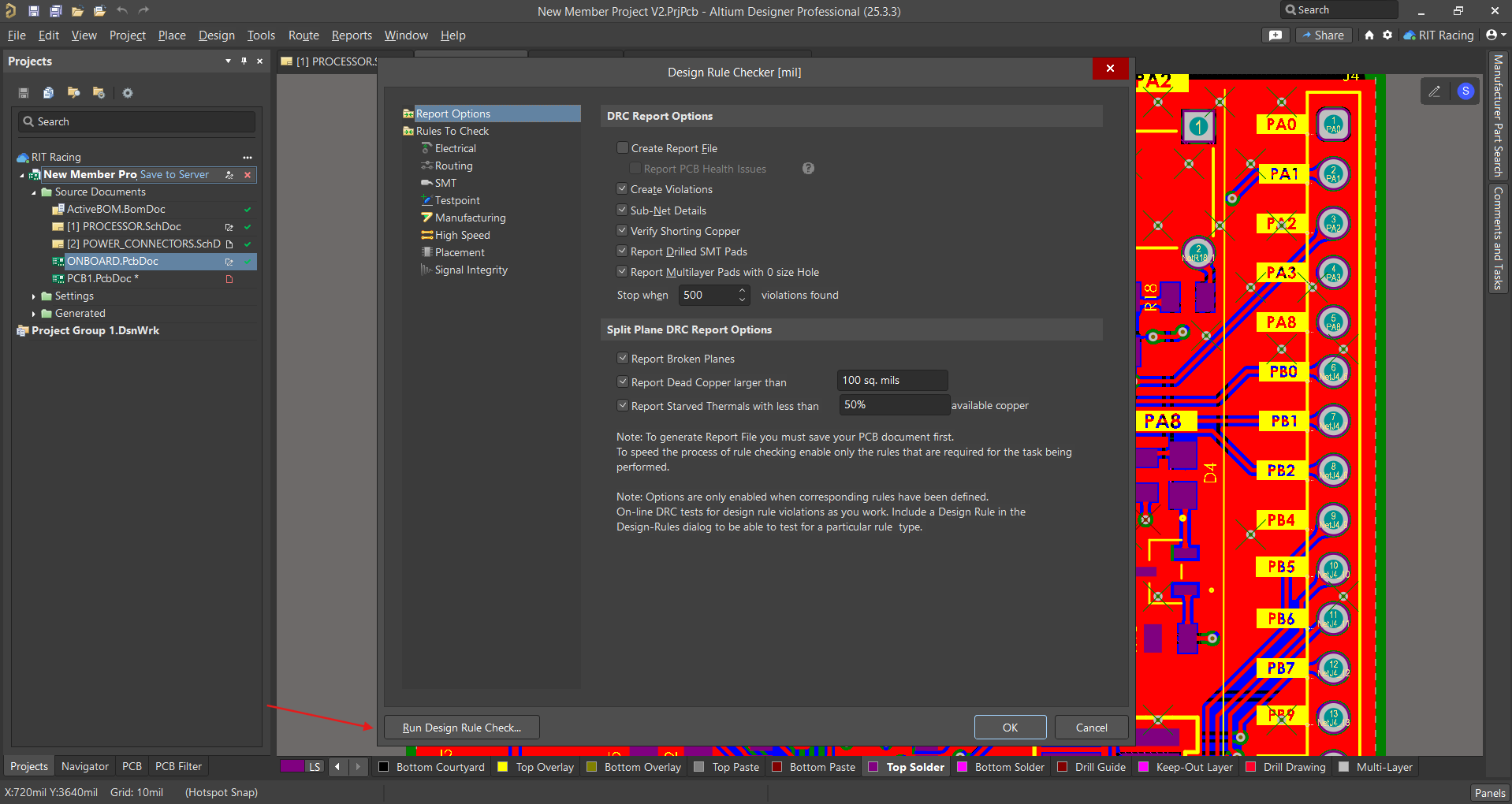Expand the Settings folder
Viewport: 1512px width, 804px height.
(34, 296)
